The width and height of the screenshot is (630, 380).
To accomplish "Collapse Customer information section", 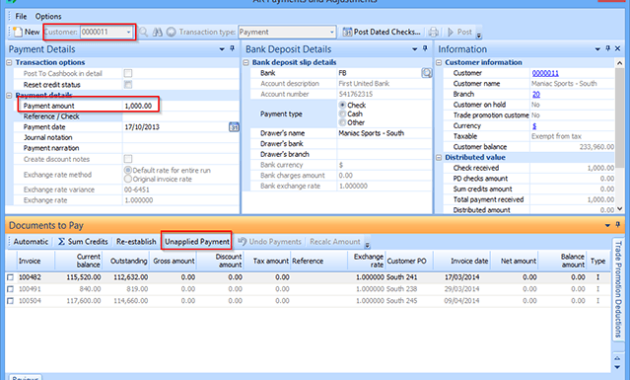I will (x=439, y=63).
